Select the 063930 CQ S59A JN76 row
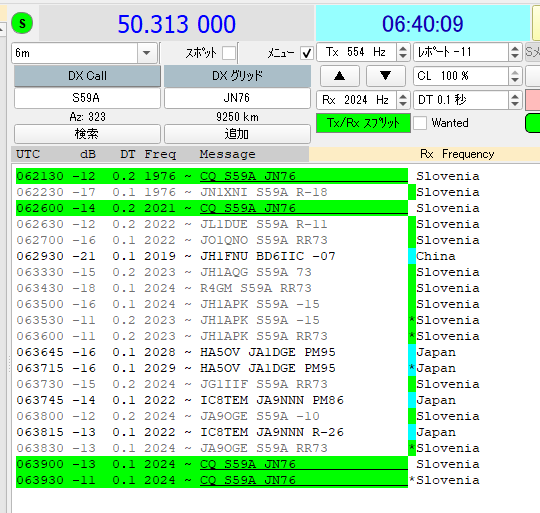 (212, 480)
